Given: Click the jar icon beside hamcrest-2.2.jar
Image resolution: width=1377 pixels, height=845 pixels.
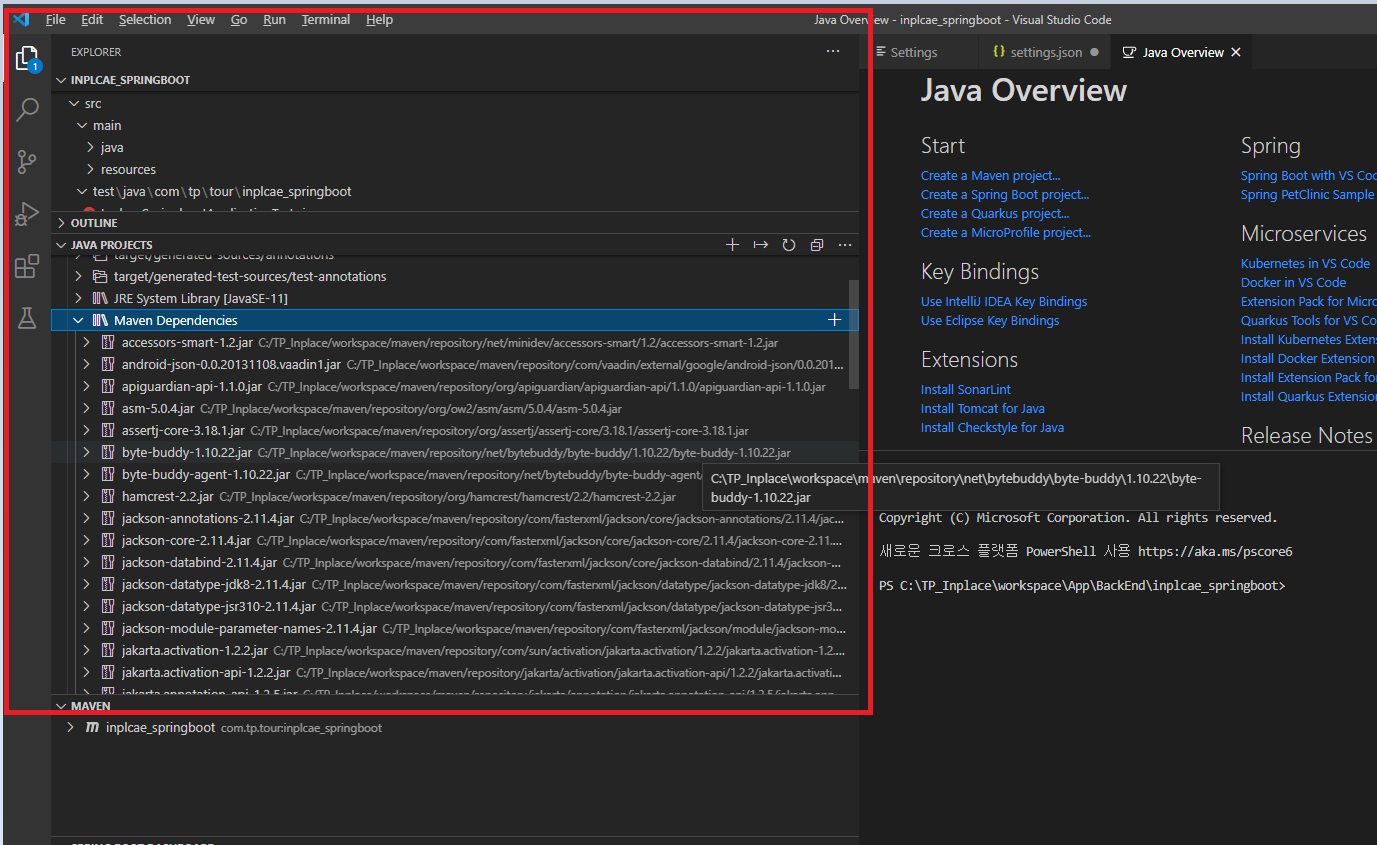Looking at the screenshot, I should [x=108, y=496].
